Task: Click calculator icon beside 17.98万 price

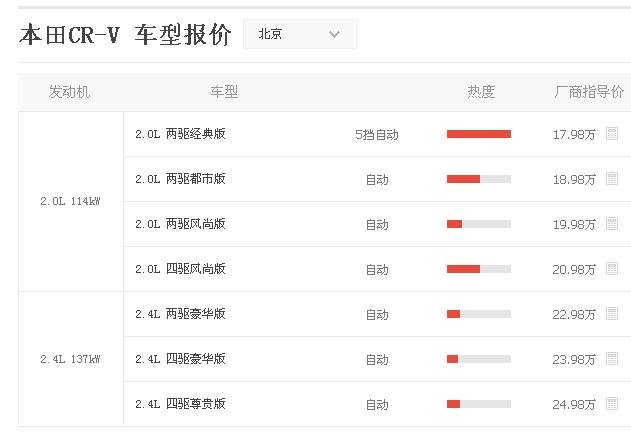Action: (x=612, y=133)
